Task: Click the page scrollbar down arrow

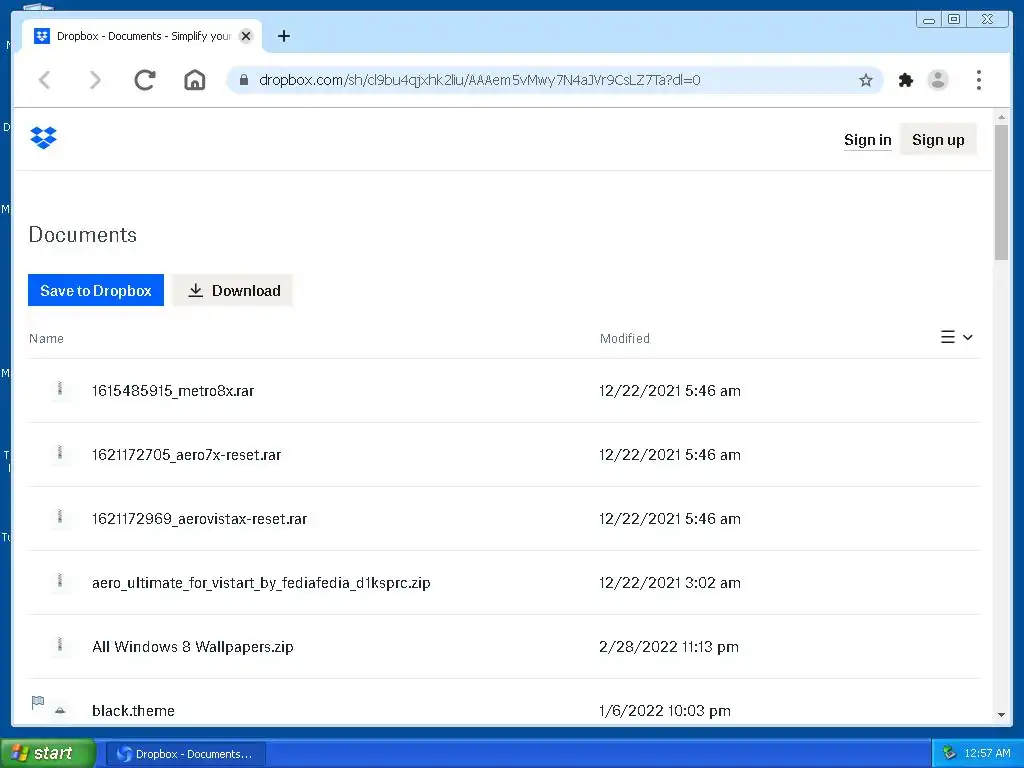Action: coord(1001,714)
